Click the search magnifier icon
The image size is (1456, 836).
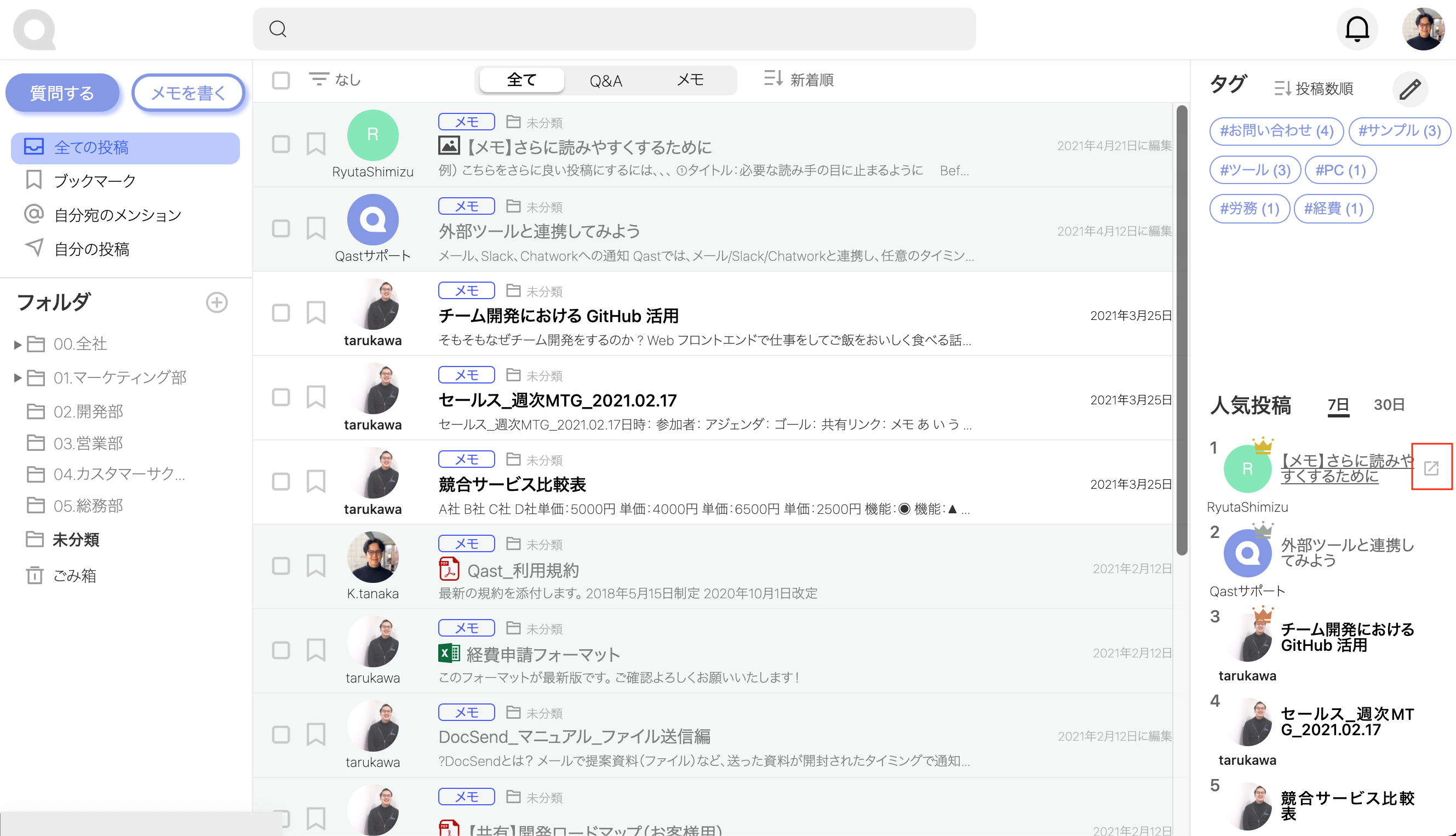click(278, 28)
